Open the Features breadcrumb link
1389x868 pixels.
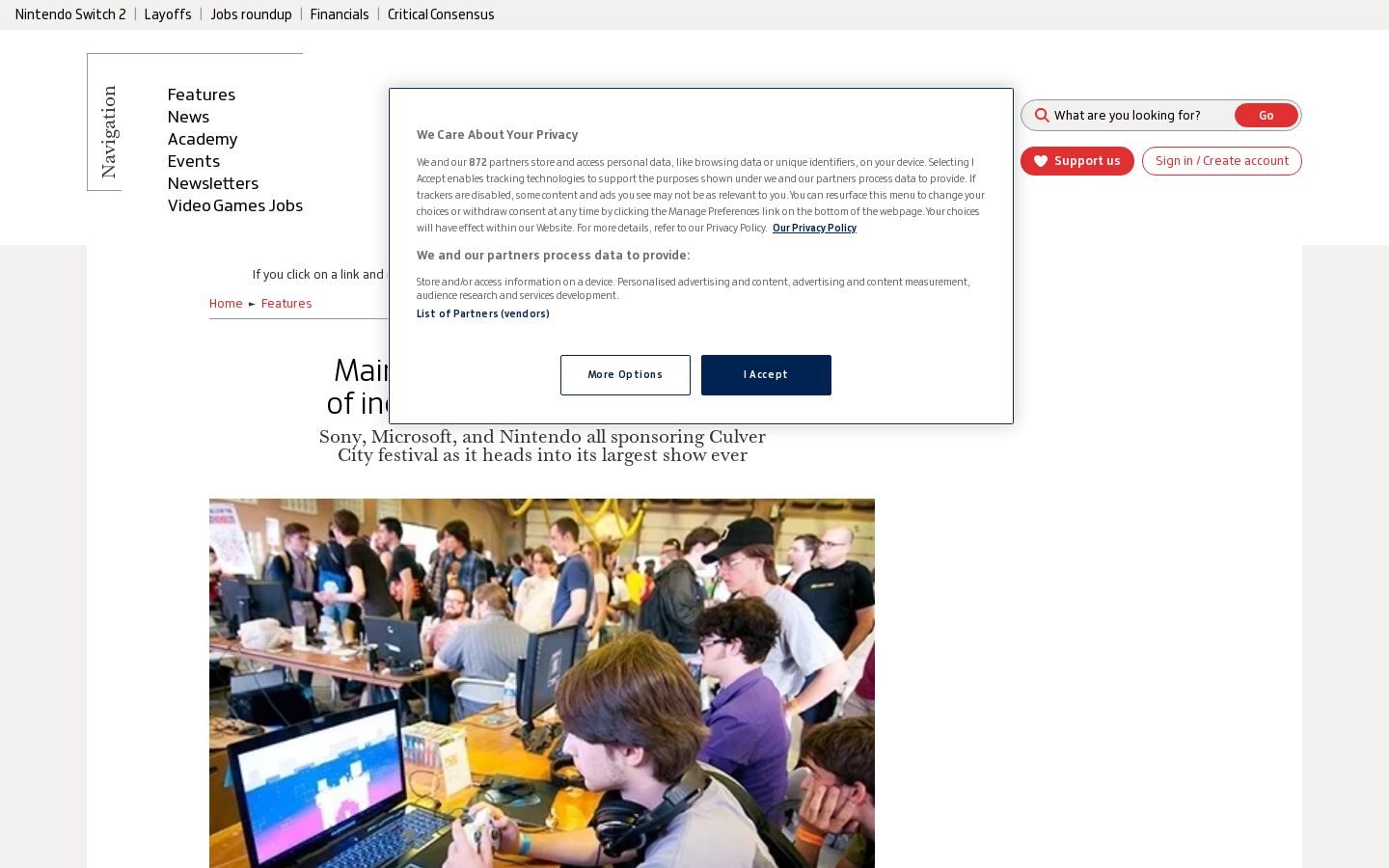286,304
